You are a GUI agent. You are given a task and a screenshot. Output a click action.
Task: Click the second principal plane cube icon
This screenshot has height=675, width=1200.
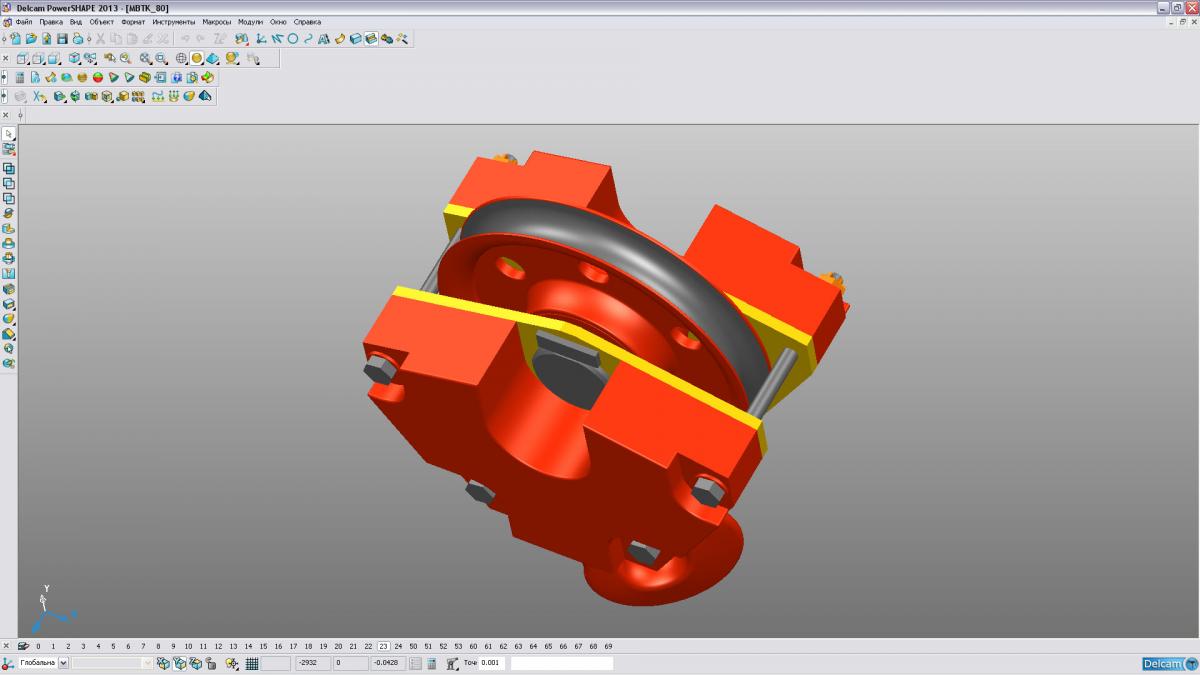tap(178, 663)
